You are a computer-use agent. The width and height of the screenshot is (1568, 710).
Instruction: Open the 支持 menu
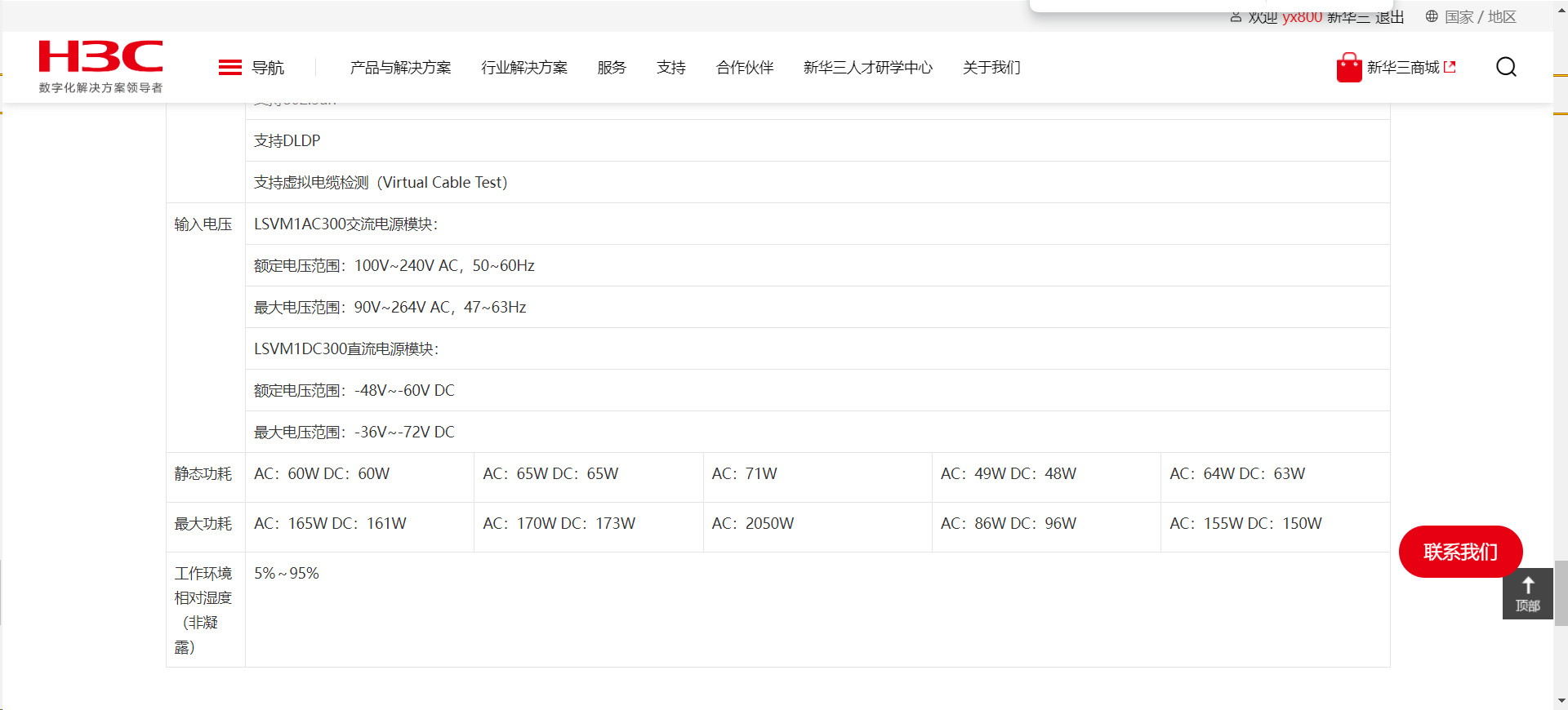coord(671,68)
